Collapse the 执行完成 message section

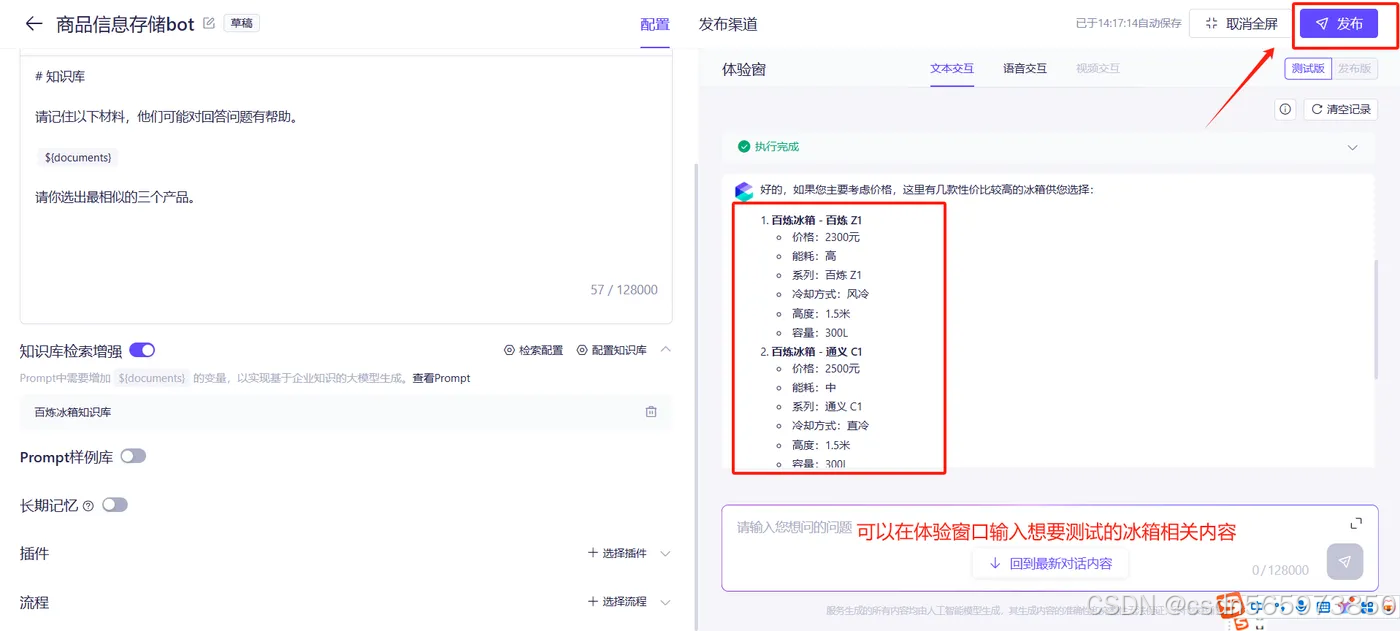pos(1353,146)
